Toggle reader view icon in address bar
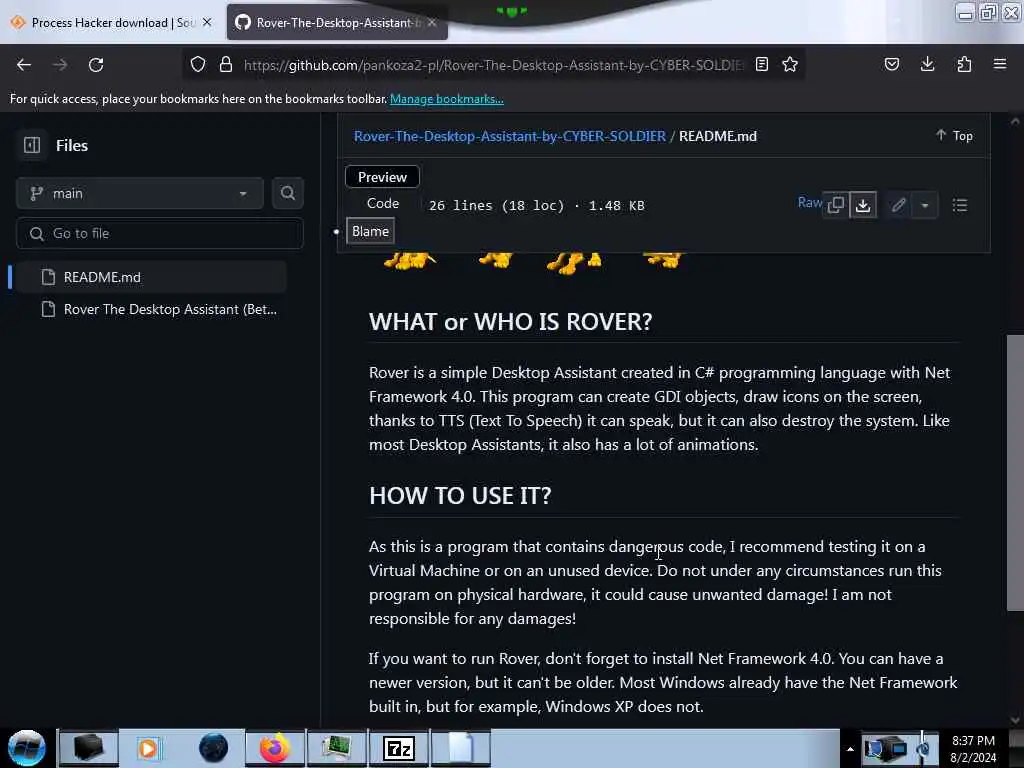1024x768 pixels. (761, 64)
